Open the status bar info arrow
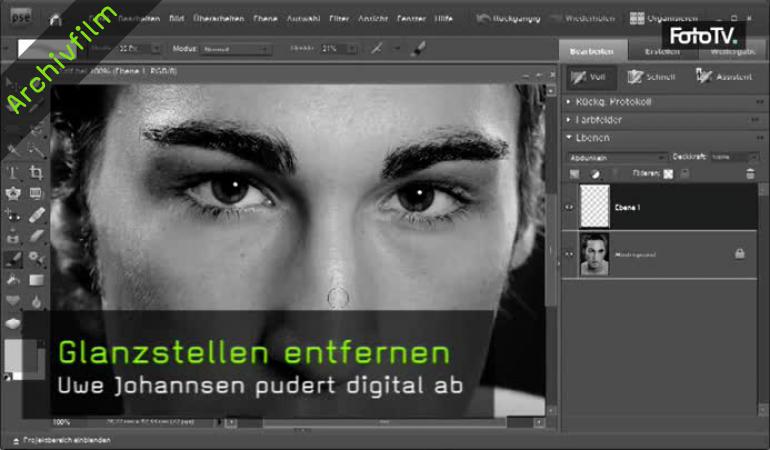Screen dimensions: 770x450 [x=219, y=422]
